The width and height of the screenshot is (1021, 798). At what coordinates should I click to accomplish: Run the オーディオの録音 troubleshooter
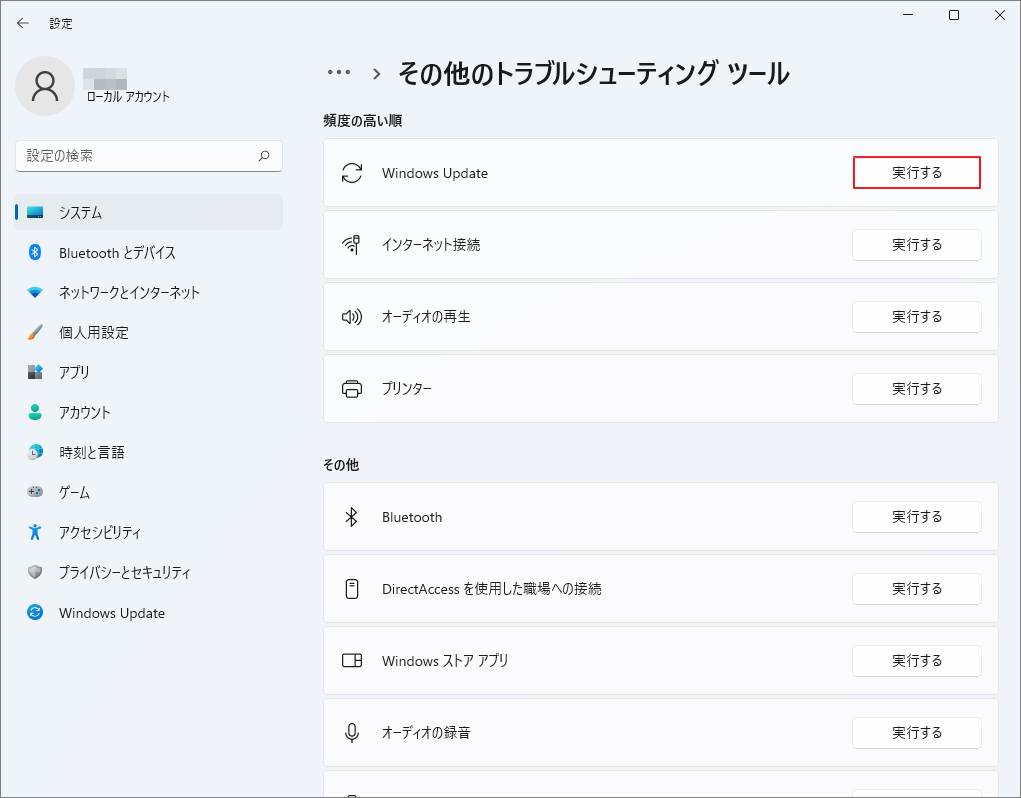coord(916,732)
